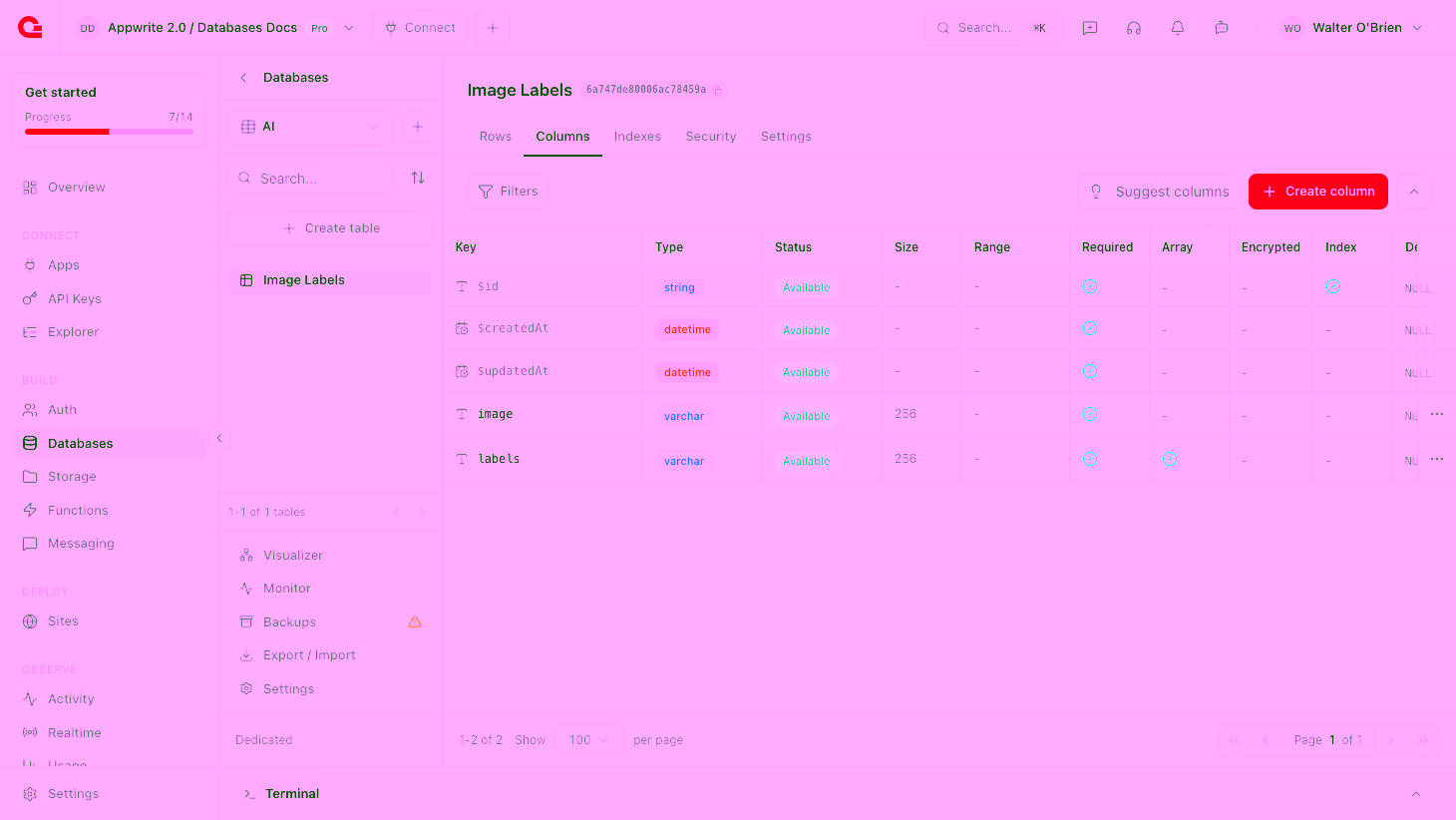
Task: Go back using the Databases back arrow
Action: pyautogui.click(x=243, y=78)
